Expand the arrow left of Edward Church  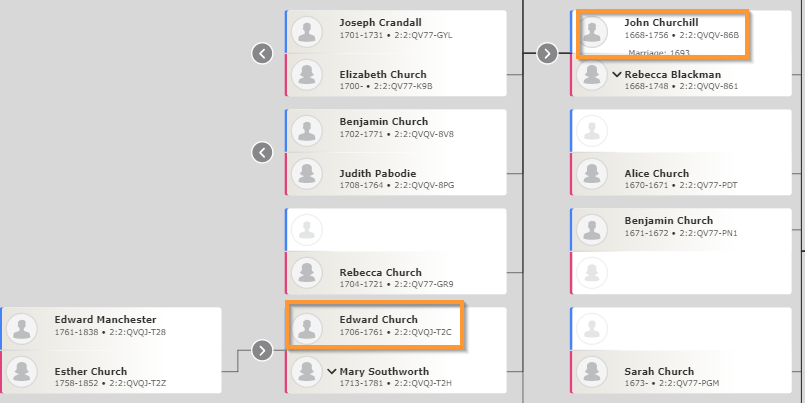(x=262, y=350)
